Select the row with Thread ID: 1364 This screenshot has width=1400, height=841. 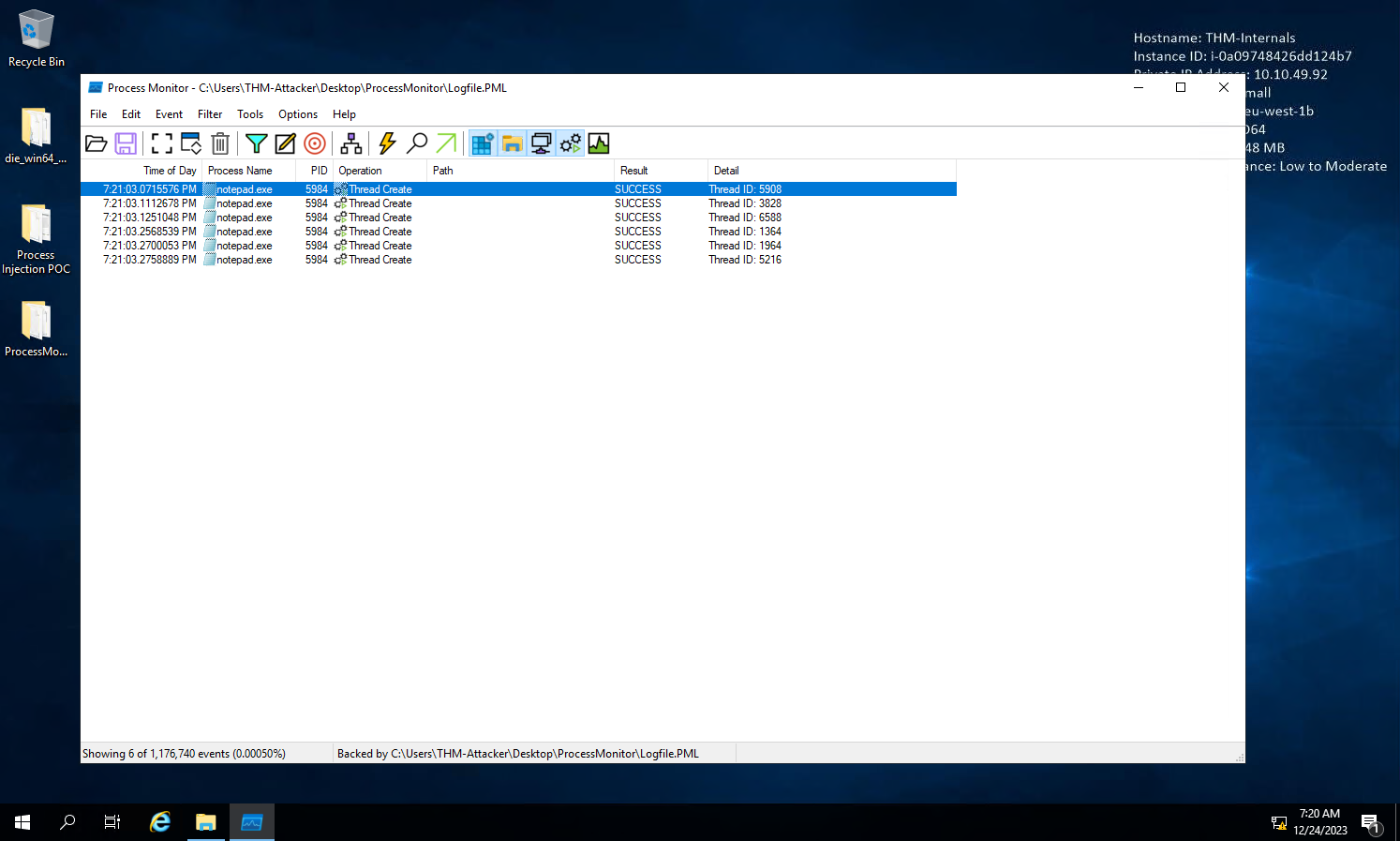518,232
